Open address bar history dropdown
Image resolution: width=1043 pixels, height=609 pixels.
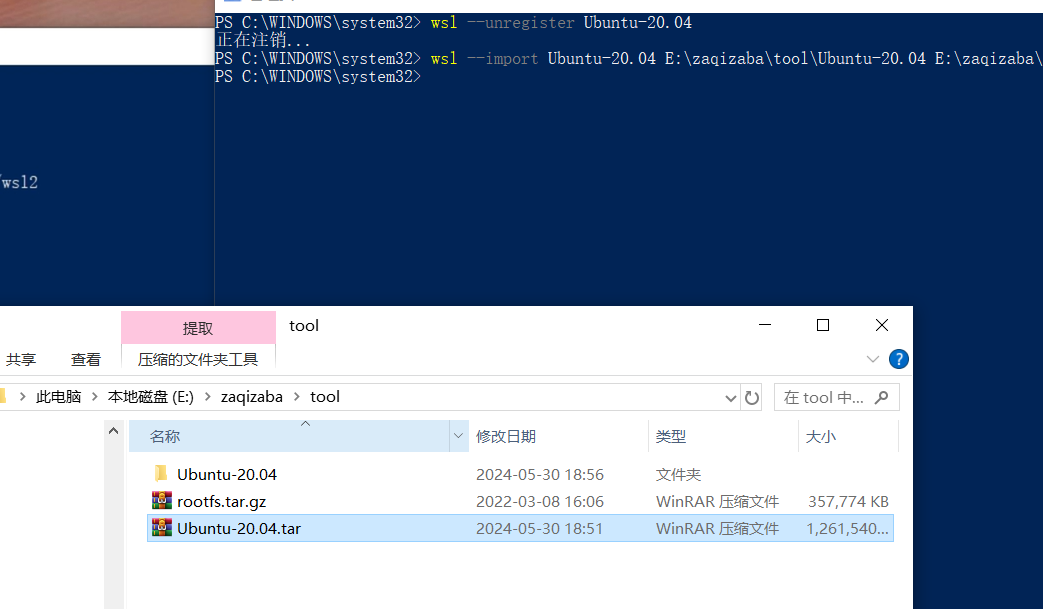pos(731,397)
